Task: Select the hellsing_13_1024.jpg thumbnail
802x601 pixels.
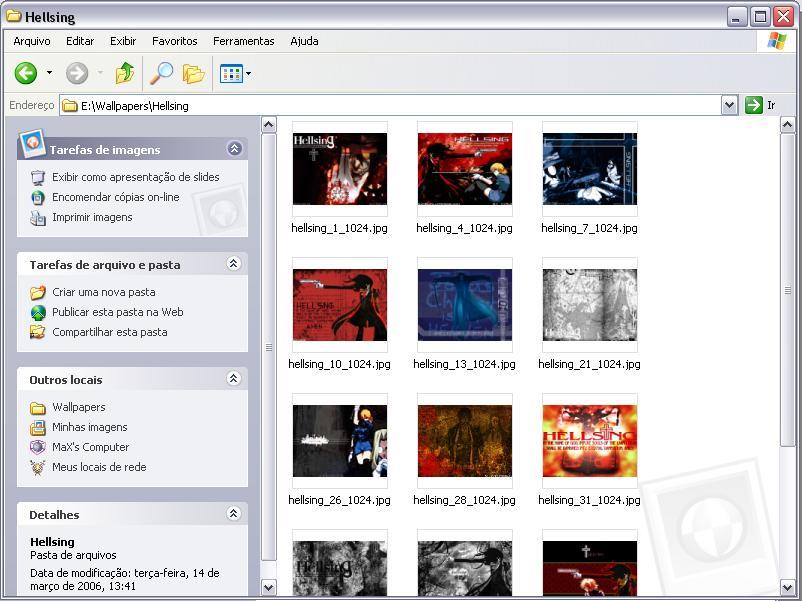Action: pyautogui.click(x=464, y=305)
